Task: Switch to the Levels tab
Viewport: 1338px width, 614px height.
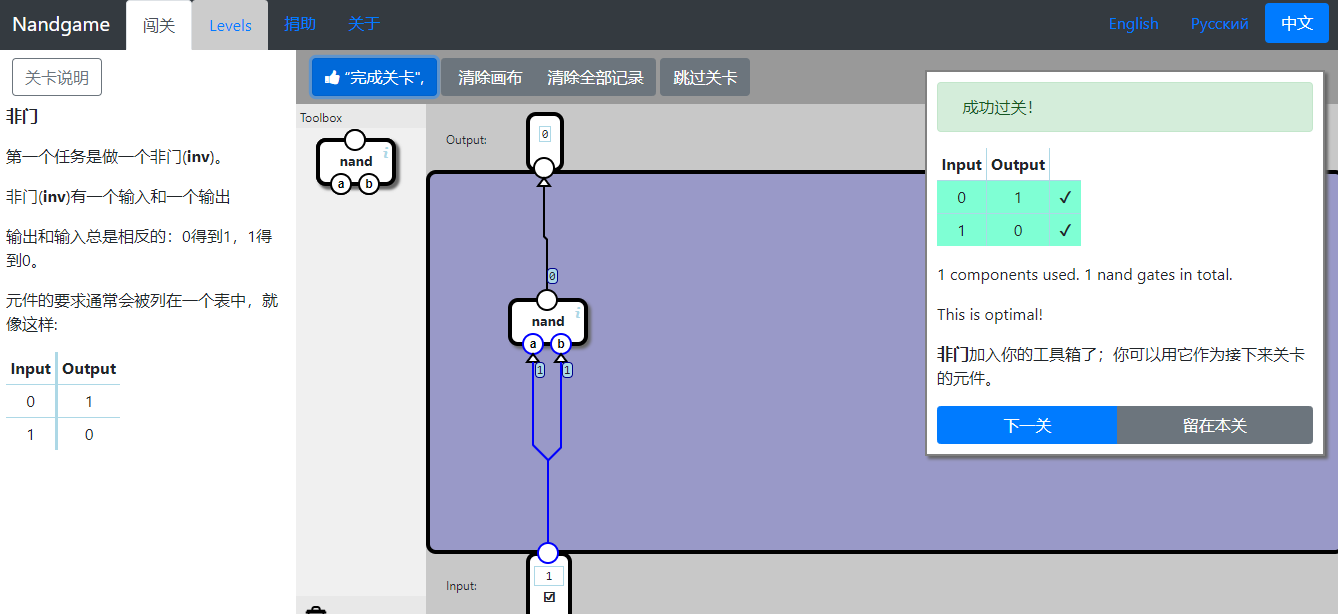Action: (230, 25)
